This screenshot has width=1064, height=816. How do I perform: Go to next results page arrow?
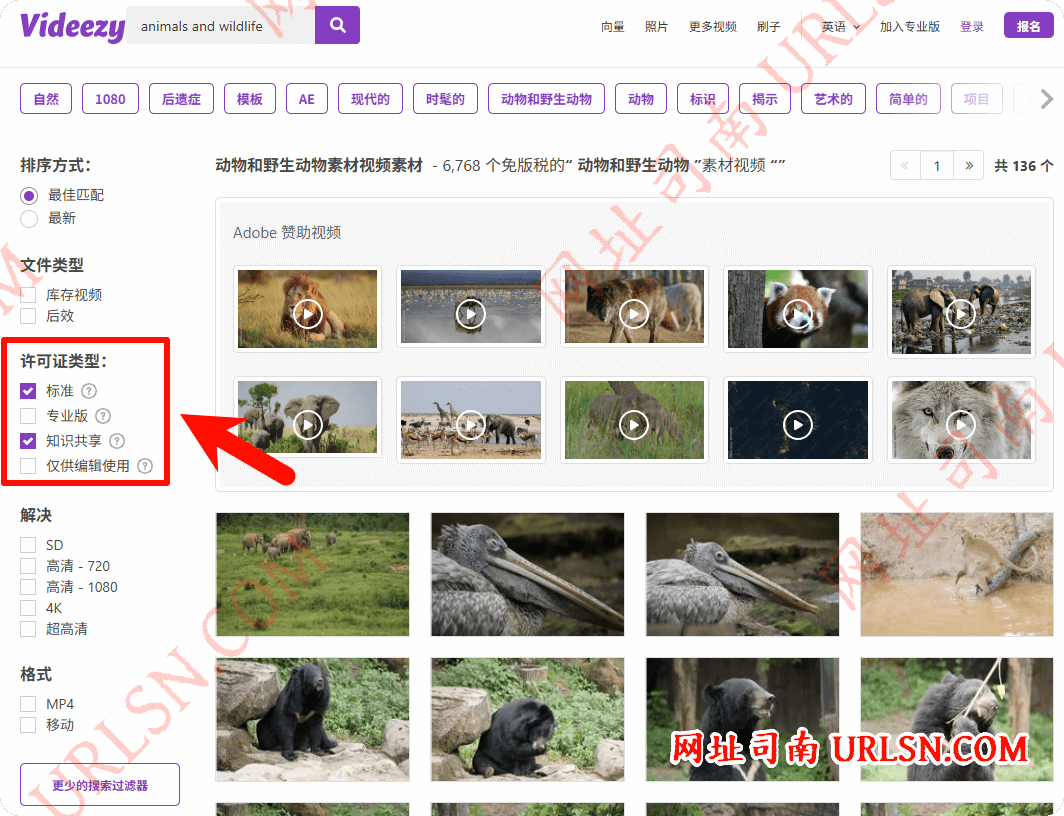[x=968, y=166]
